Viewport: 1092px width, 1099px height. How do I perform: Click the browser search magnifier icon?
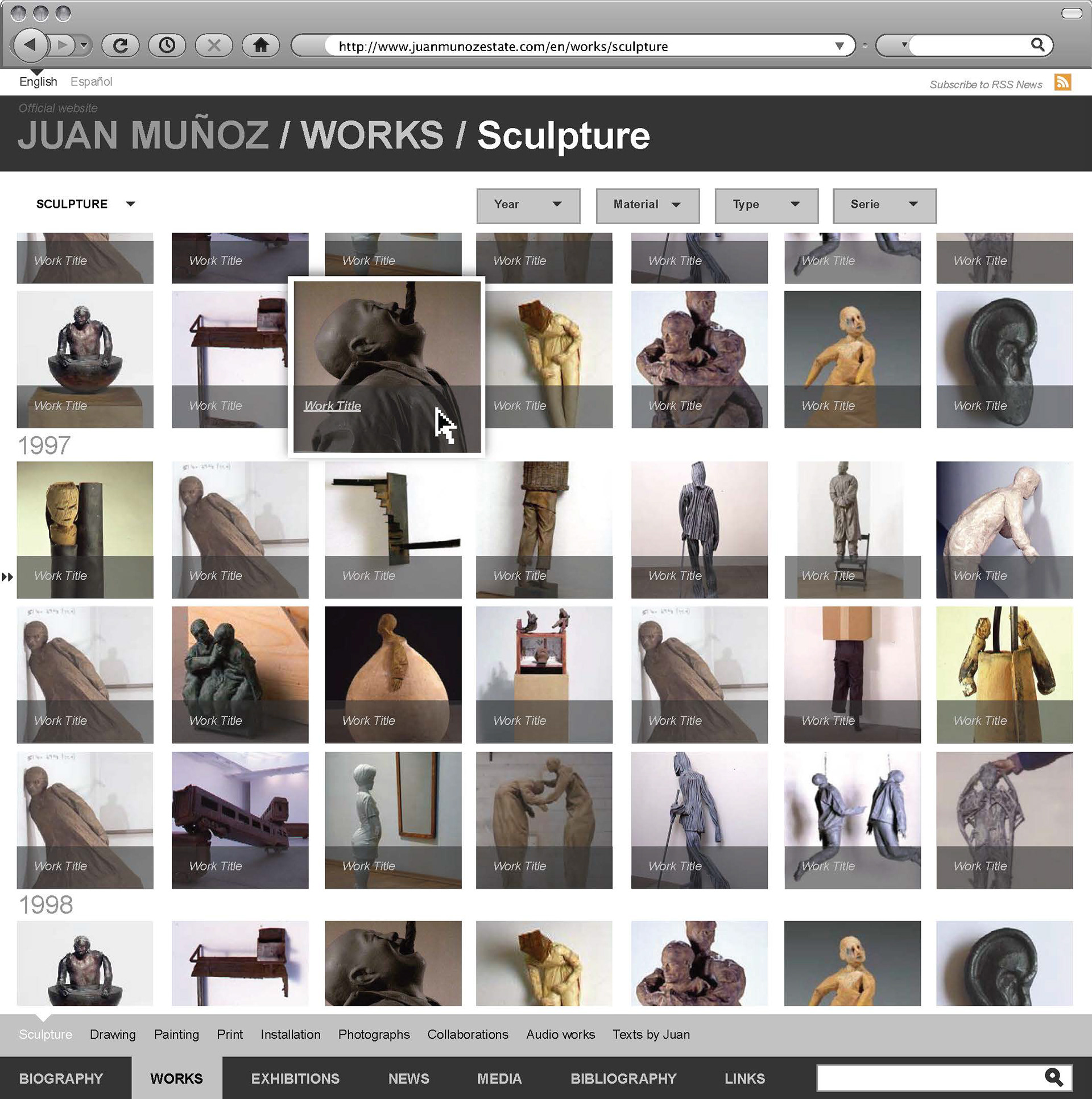pyautogui.click(x=1037, y=44)
